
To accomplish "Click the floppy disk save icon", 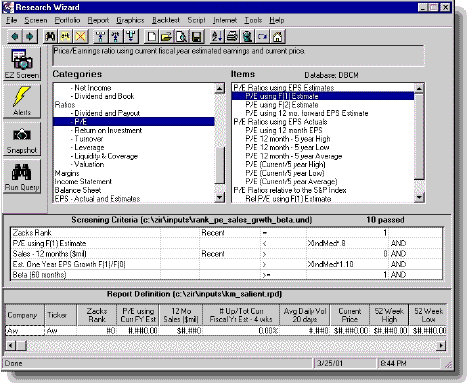I will coord(197,36).
